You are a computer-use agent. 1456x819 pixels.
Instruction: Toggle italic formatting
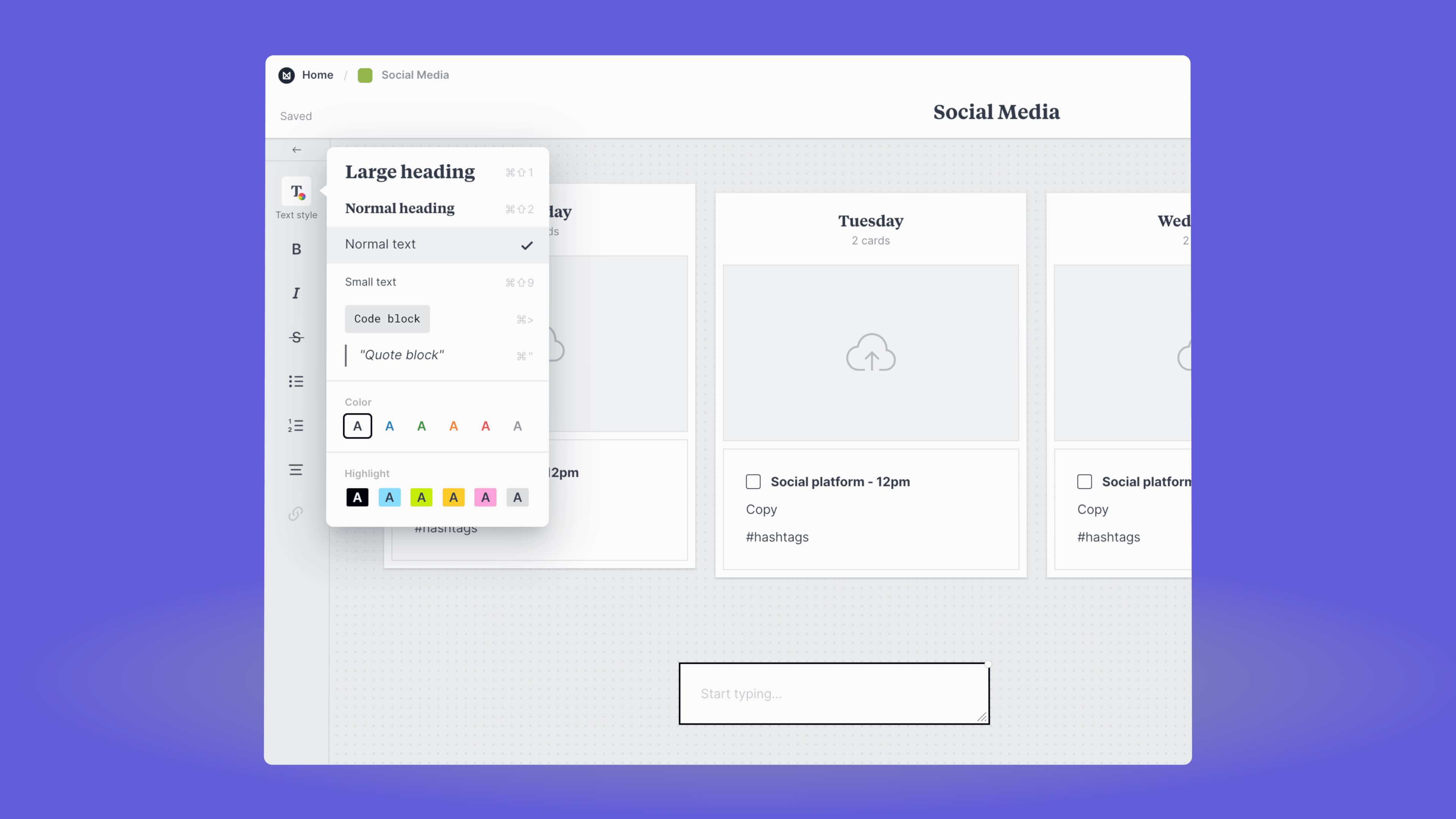pos(296,293)
